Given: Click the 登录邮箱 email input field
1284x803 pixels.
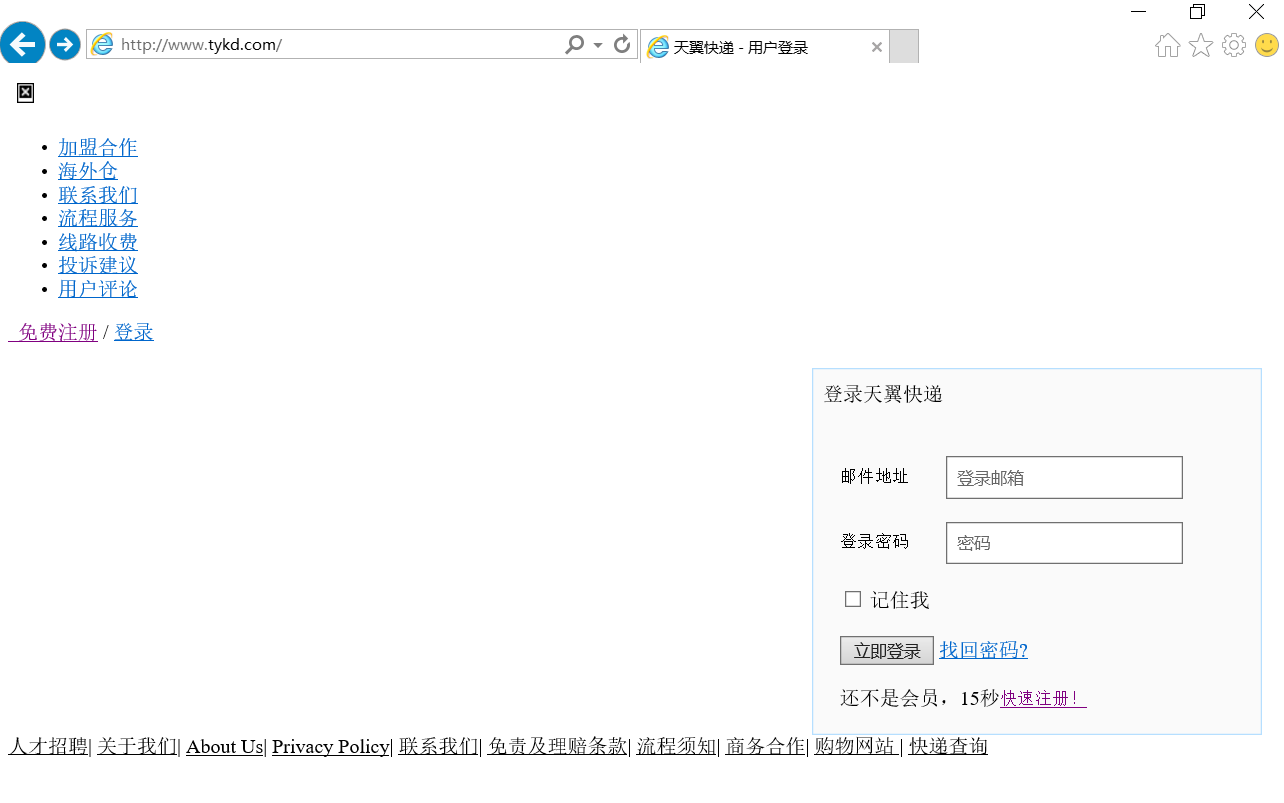Looking at the screenshot, I should [x=1063, y=477].
